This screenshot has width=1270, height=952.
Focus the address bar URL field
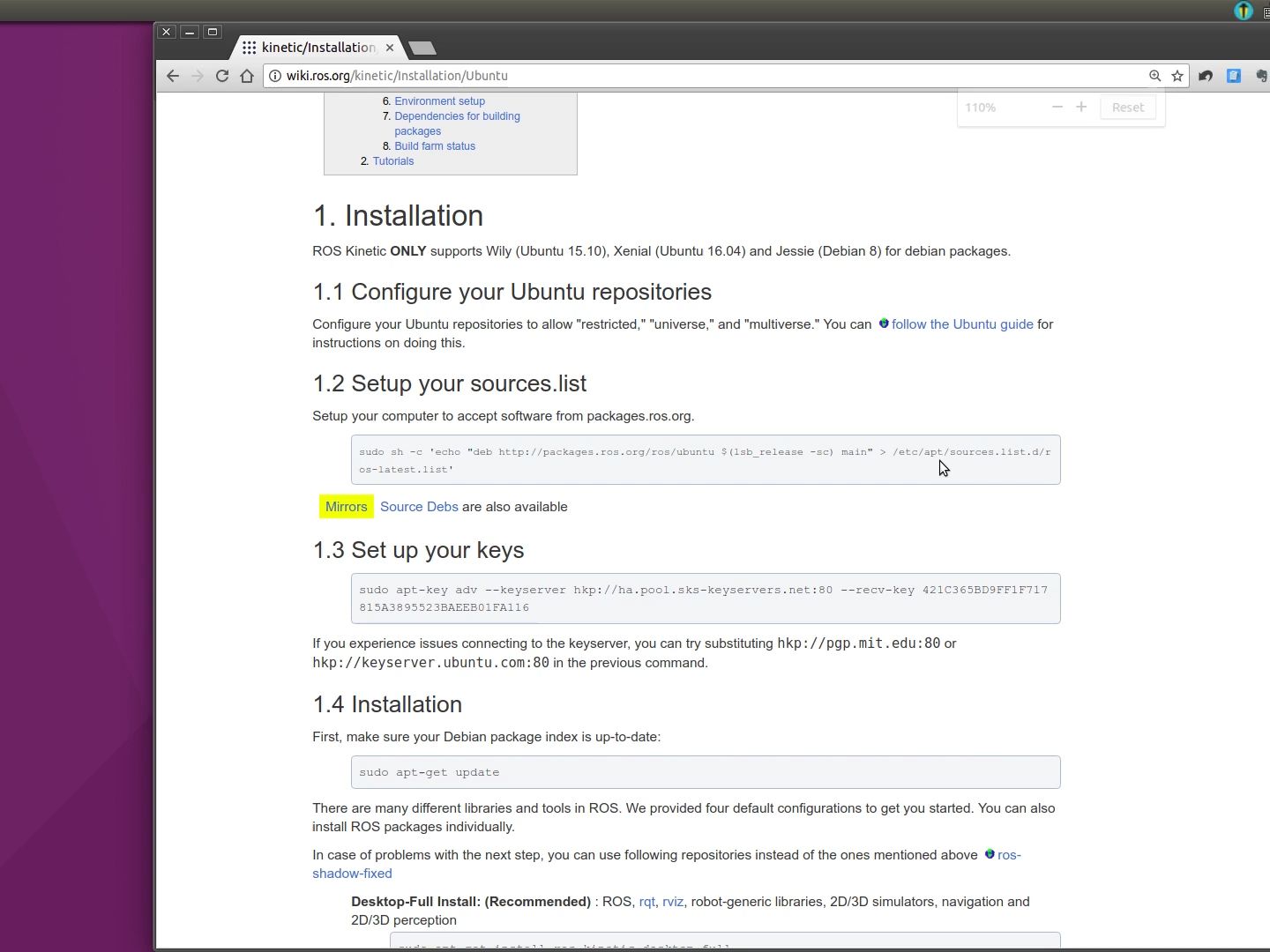706,76
